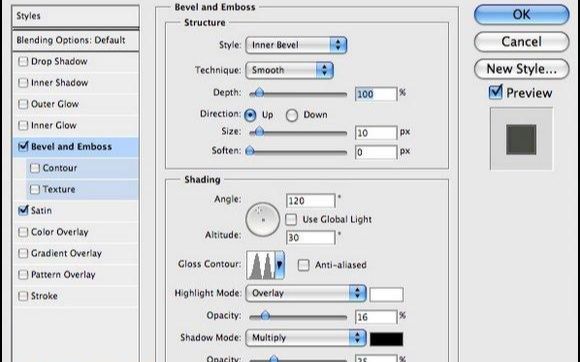Enable the Anti-aliased checkbox
This screenshot has width=580, height=362.
tap(303, 265)
